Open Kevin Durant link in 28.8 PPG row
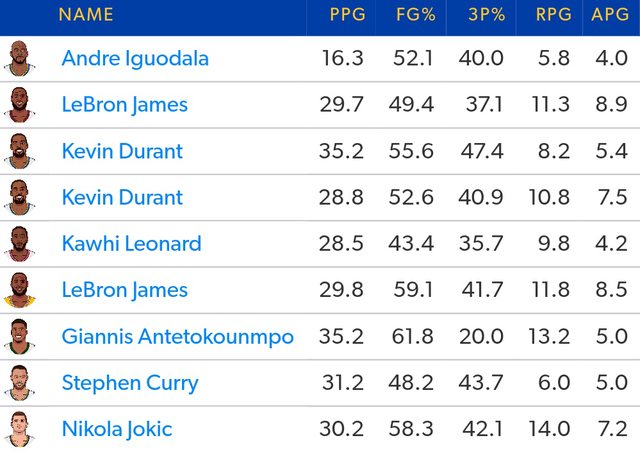640x456 pixels. 122,198
